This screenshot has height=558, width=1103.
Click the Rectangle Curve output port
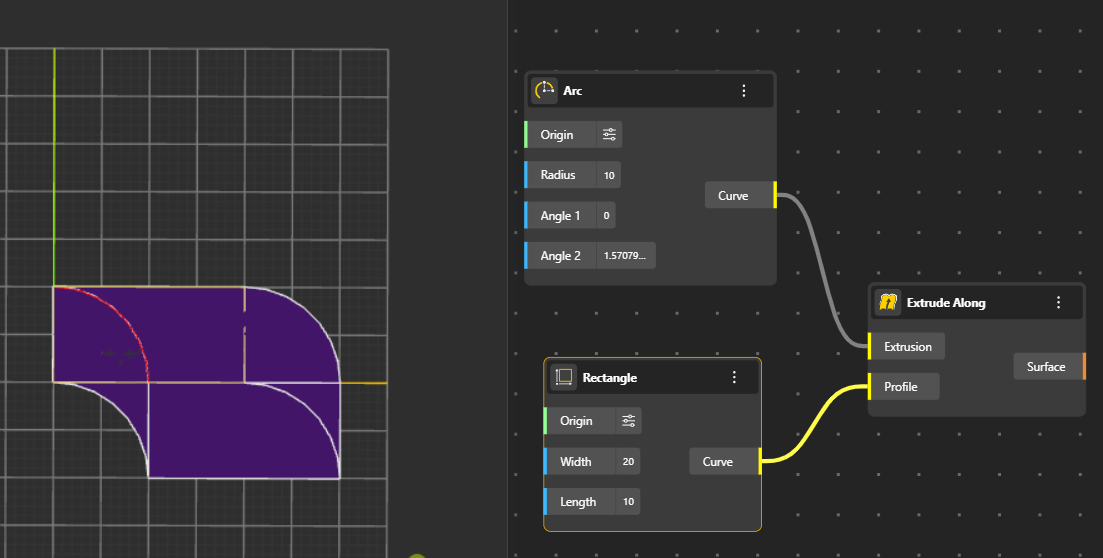tap(760, 462)
